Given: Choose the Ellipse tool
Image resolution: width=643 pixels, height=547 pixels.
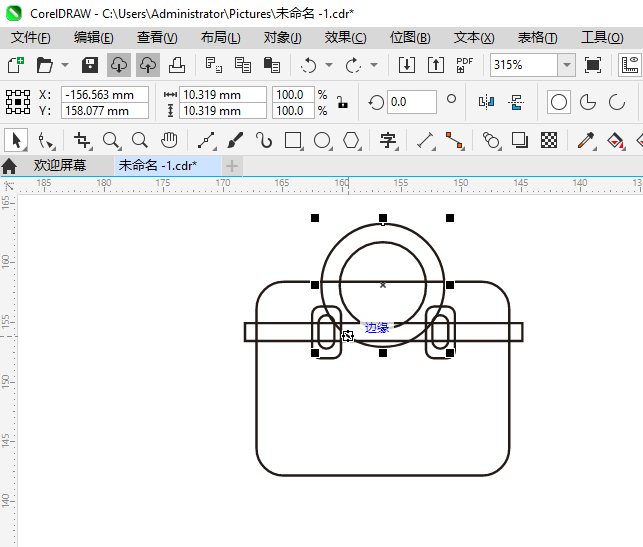Looking at the screenshot, I should click(322, 140).
